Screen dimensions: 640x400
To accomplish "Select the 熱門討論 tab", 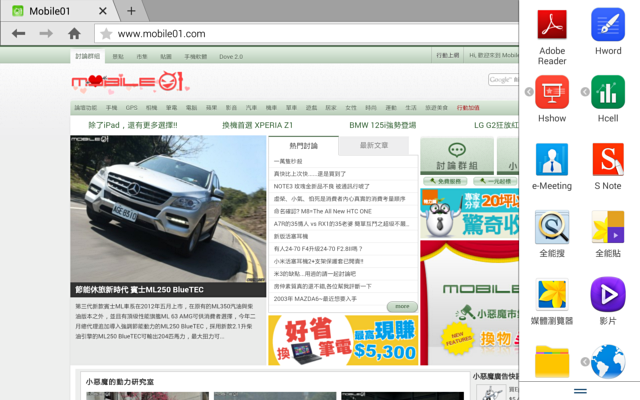I will (303, 146).
